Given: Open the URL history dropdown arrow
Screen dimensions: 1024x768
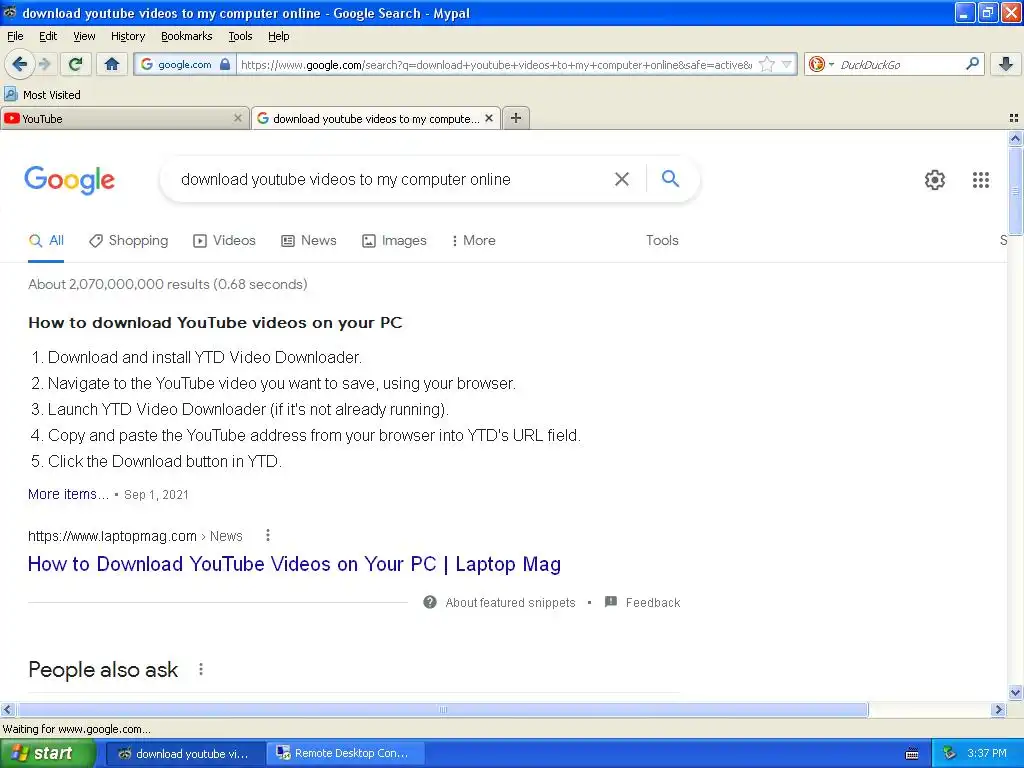Looking at the screenshot, I should [x=787, y=64].
